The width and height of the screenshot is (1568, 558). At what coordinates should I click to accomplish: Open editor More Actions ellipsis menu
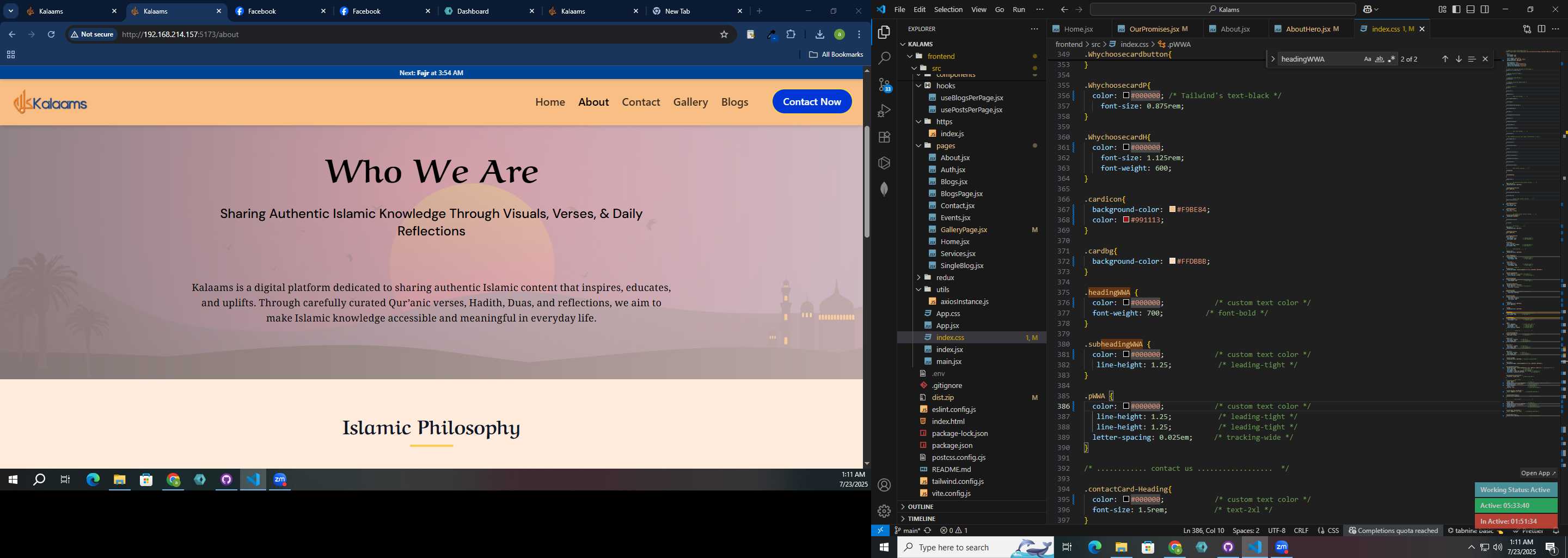(x=1555, y=29)
